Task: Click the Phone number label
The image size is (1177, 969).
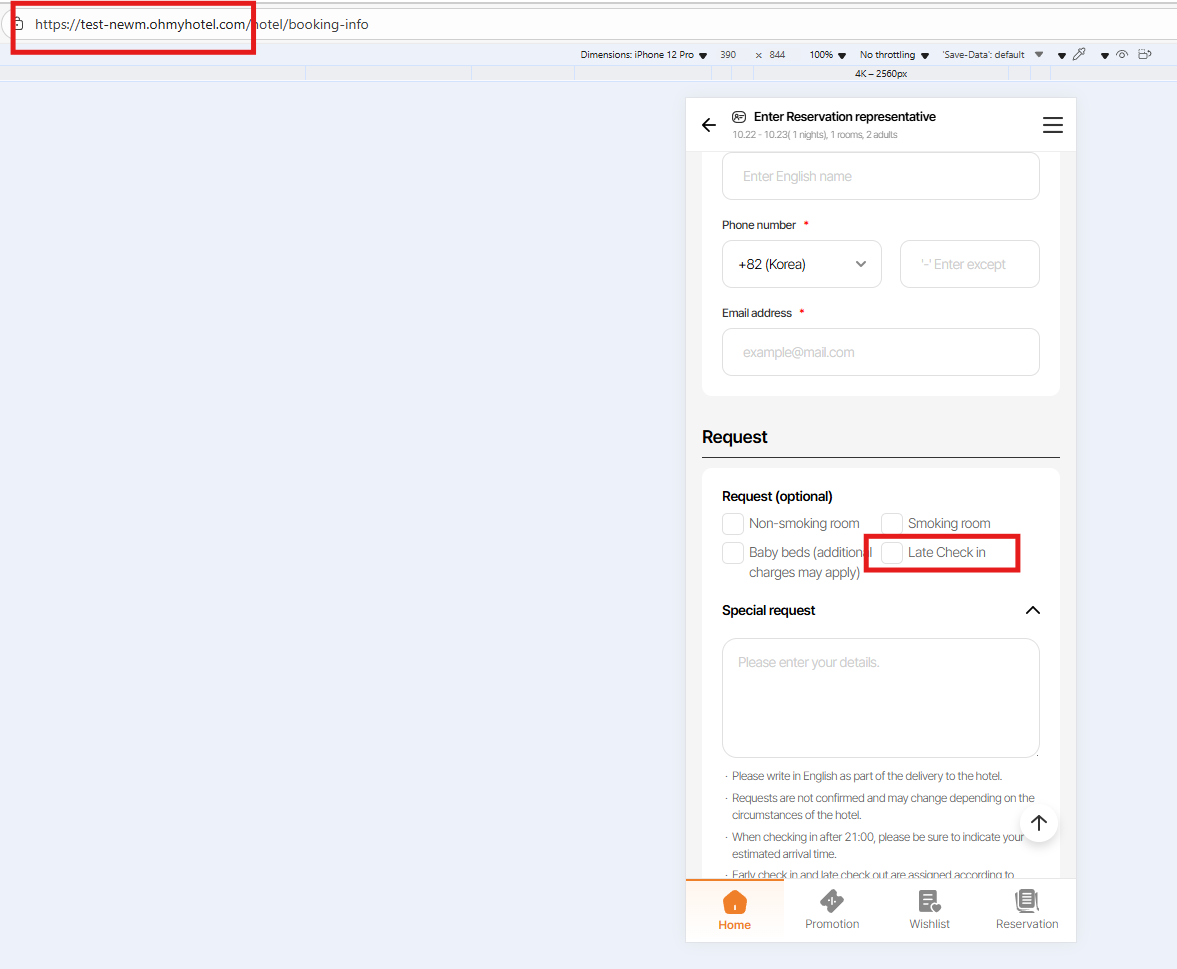Action: [x=759, y=225]
